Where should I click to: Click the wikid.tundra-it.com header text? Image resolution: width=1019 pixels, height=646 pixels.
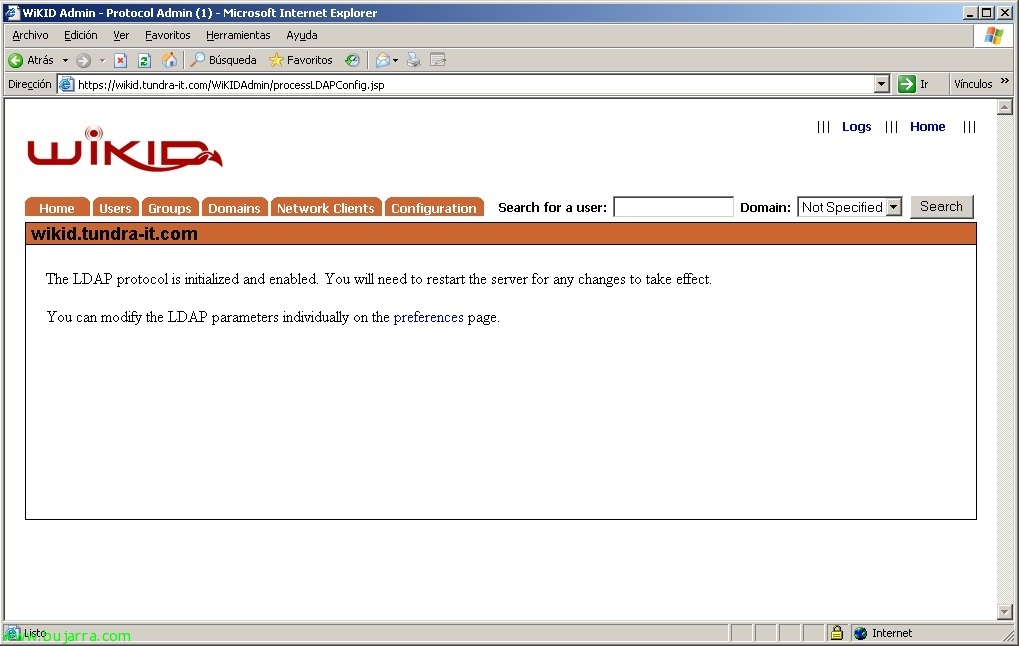click(114, 234)
